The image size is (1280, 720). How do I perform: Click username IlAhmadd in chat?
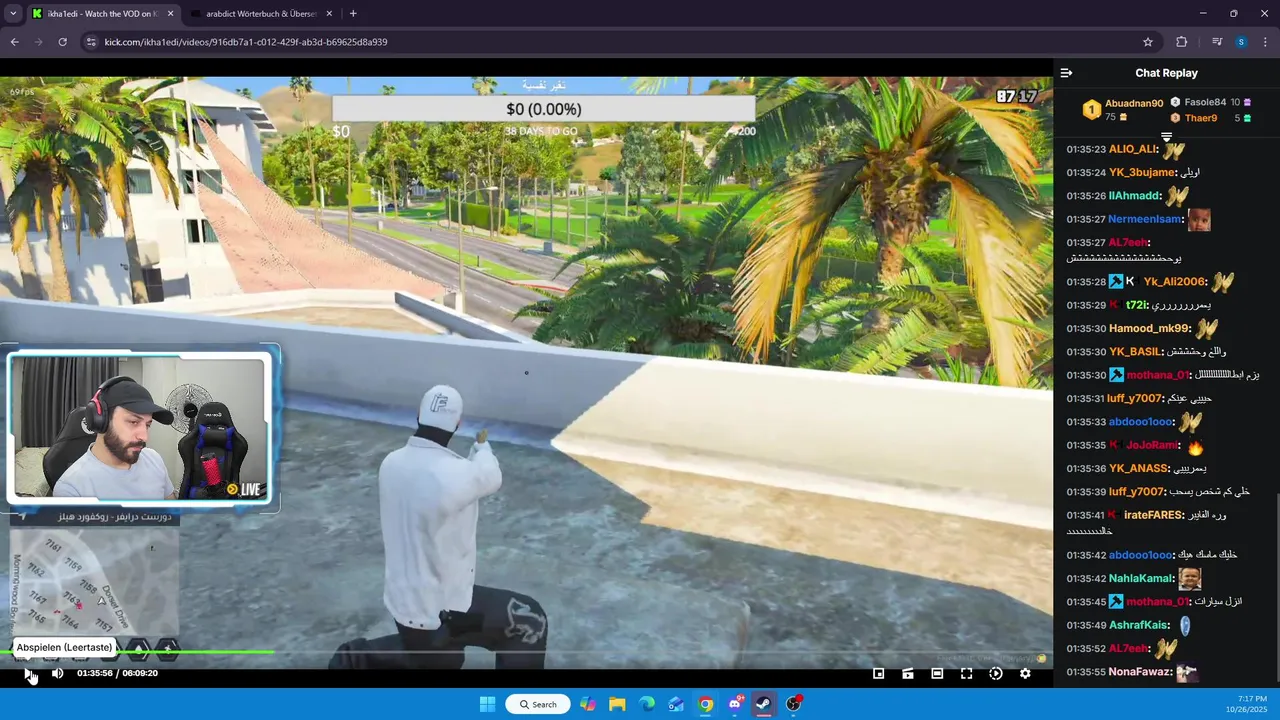1134,196
